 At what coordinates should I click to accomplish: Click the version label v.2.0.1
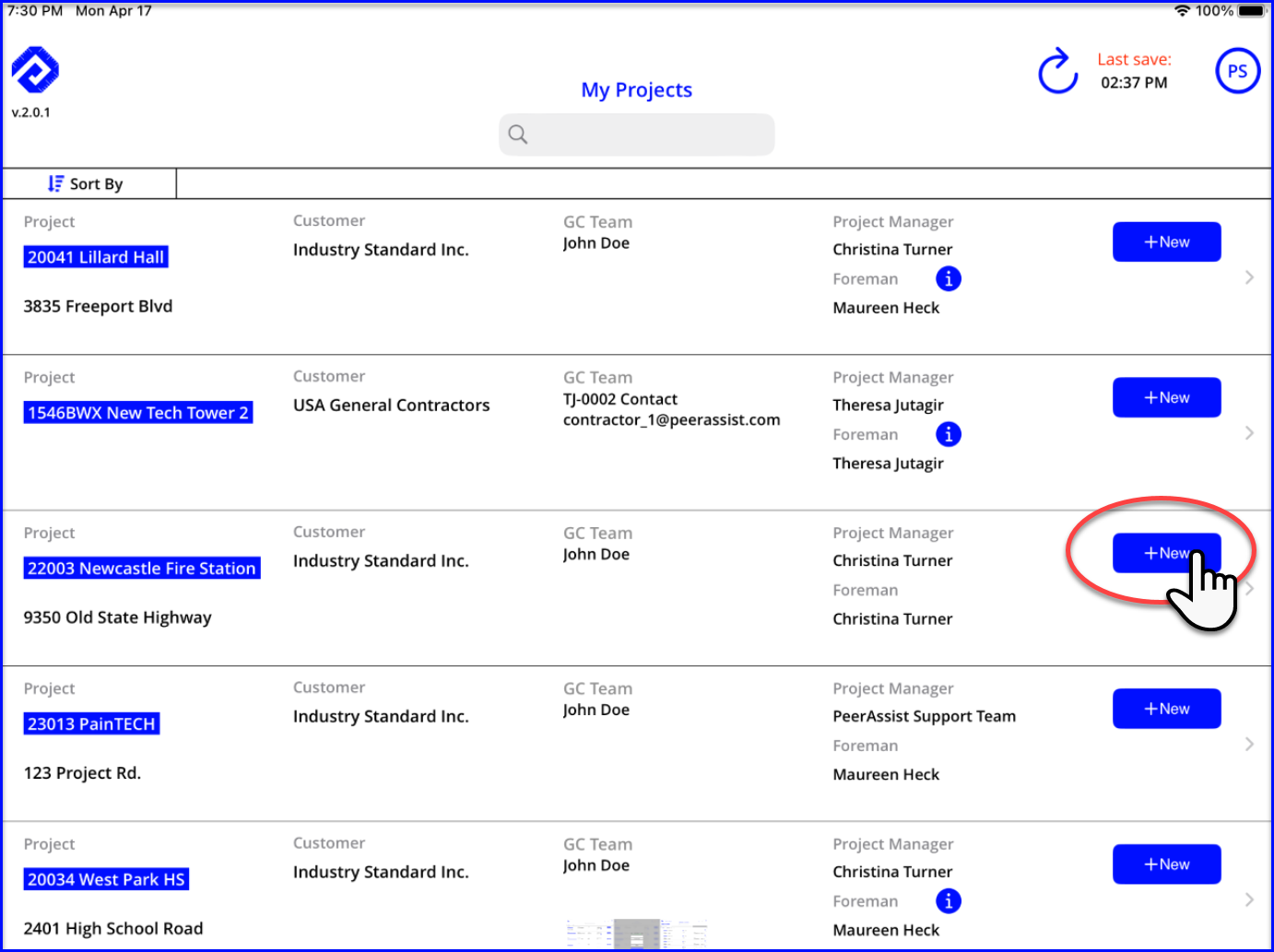pos(31,112)
